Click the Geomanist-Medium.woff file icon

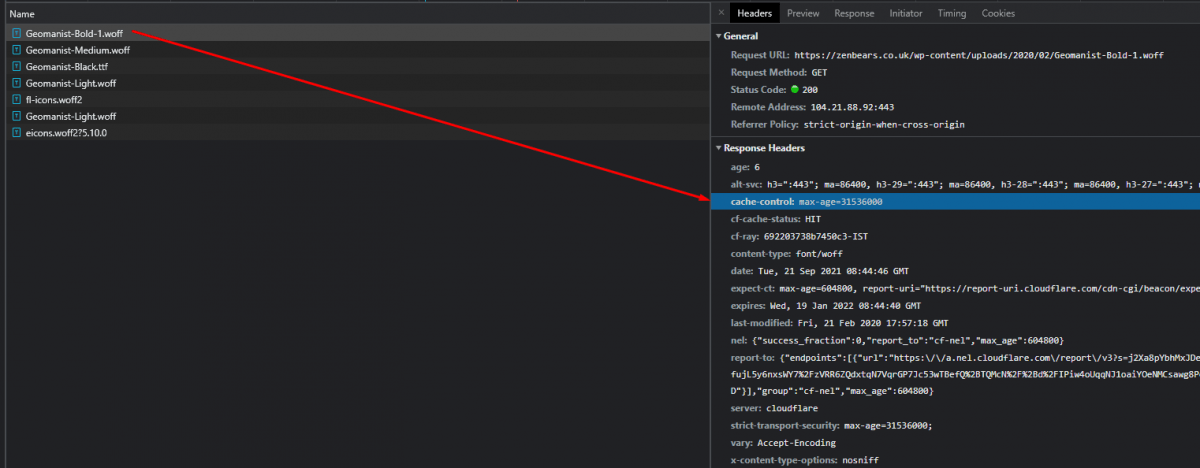[17, 50]
